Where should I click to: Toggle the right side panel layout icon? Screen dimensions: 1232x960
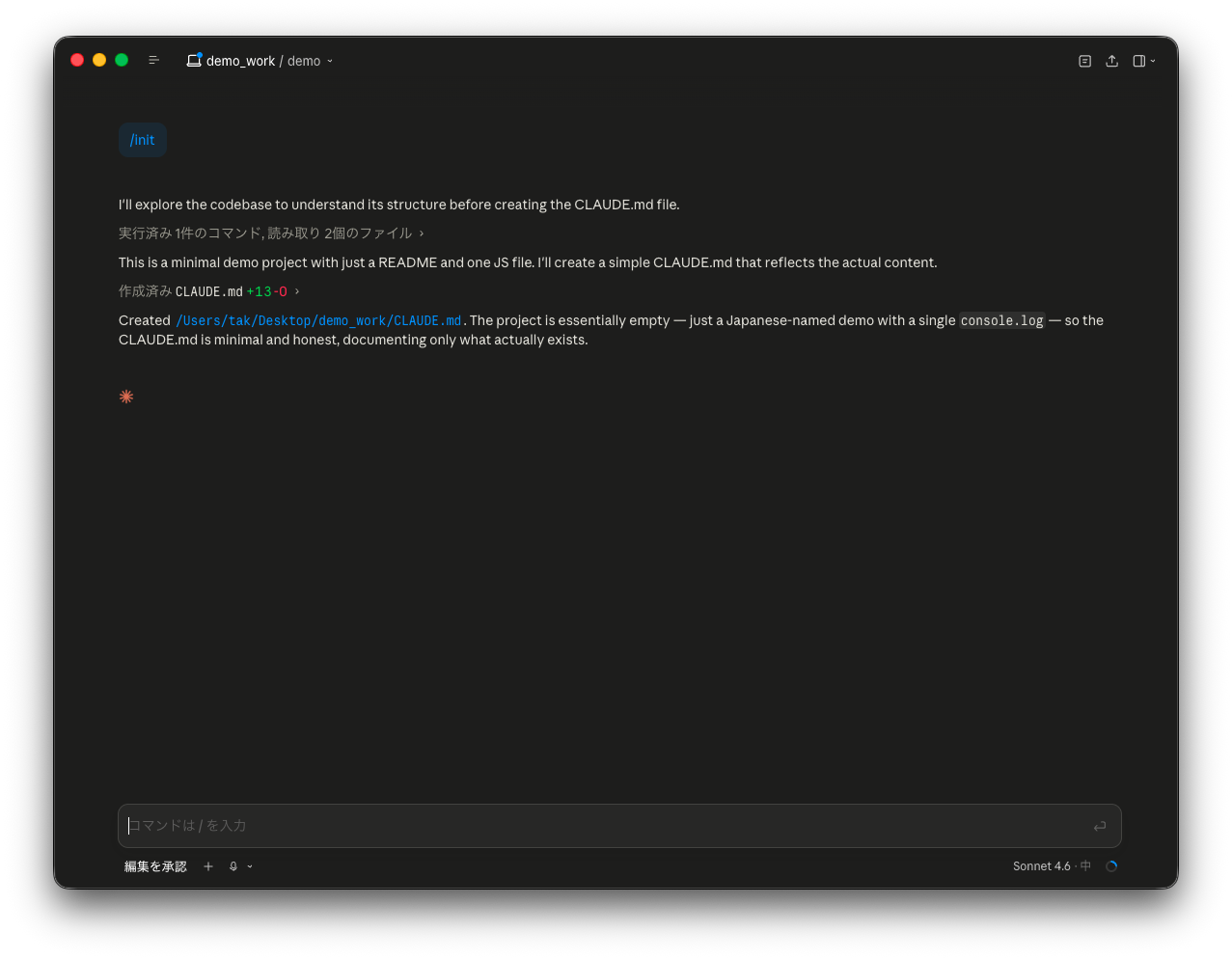point(1138,61)
